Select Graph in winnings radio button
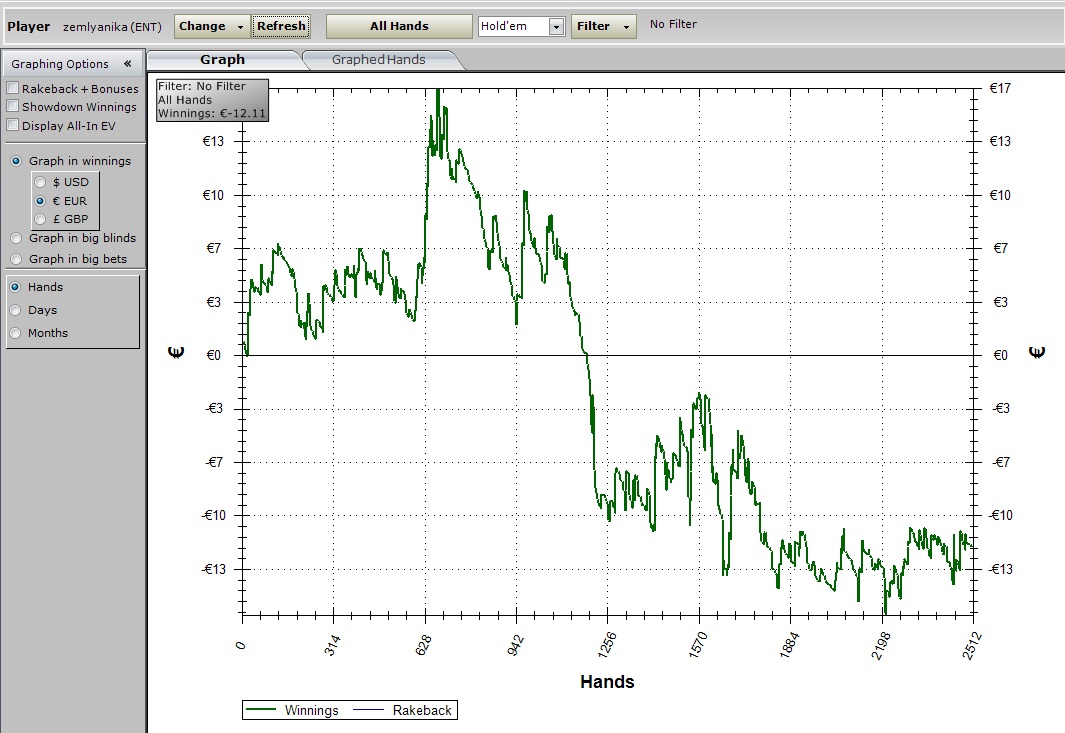The image size is (1065, 733). click(16, 161)
